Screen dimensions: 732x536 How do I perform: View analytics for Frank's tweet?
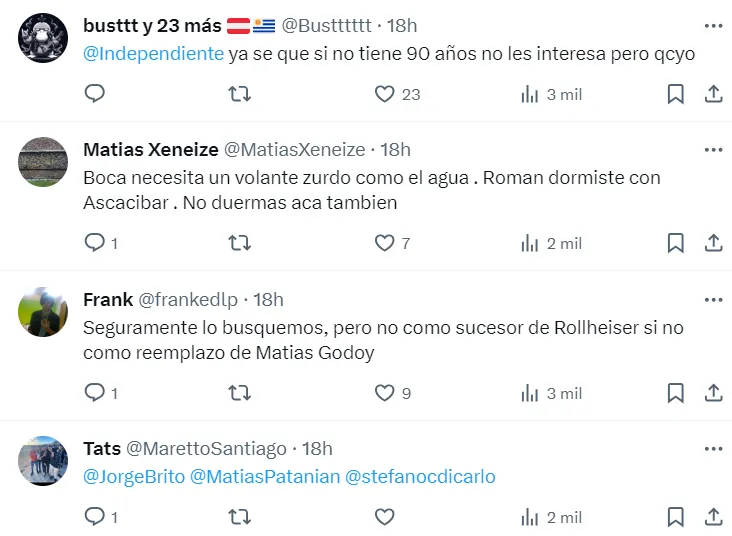551,393
